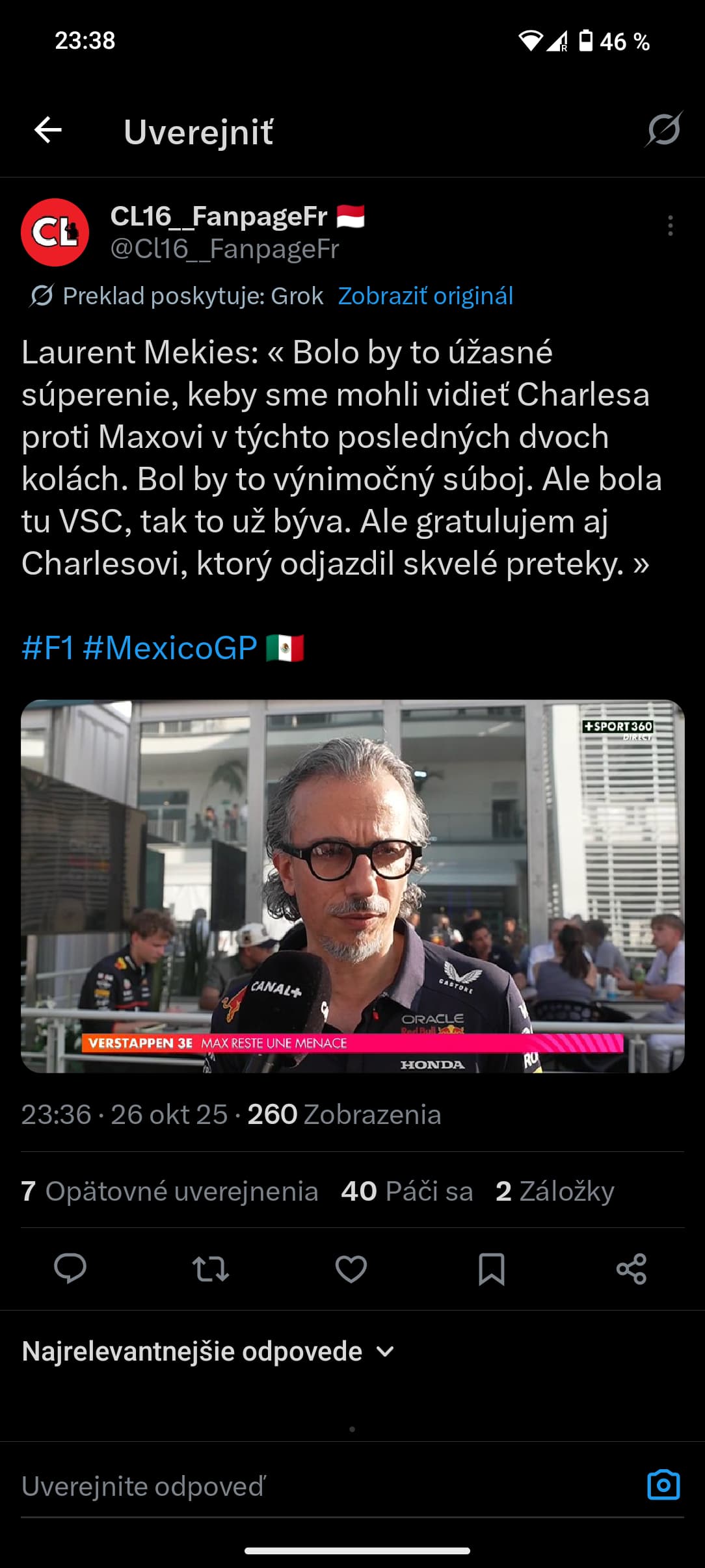Open the @Cl16__FanpageFr handle
The image size is (705, 1568).
225,249
